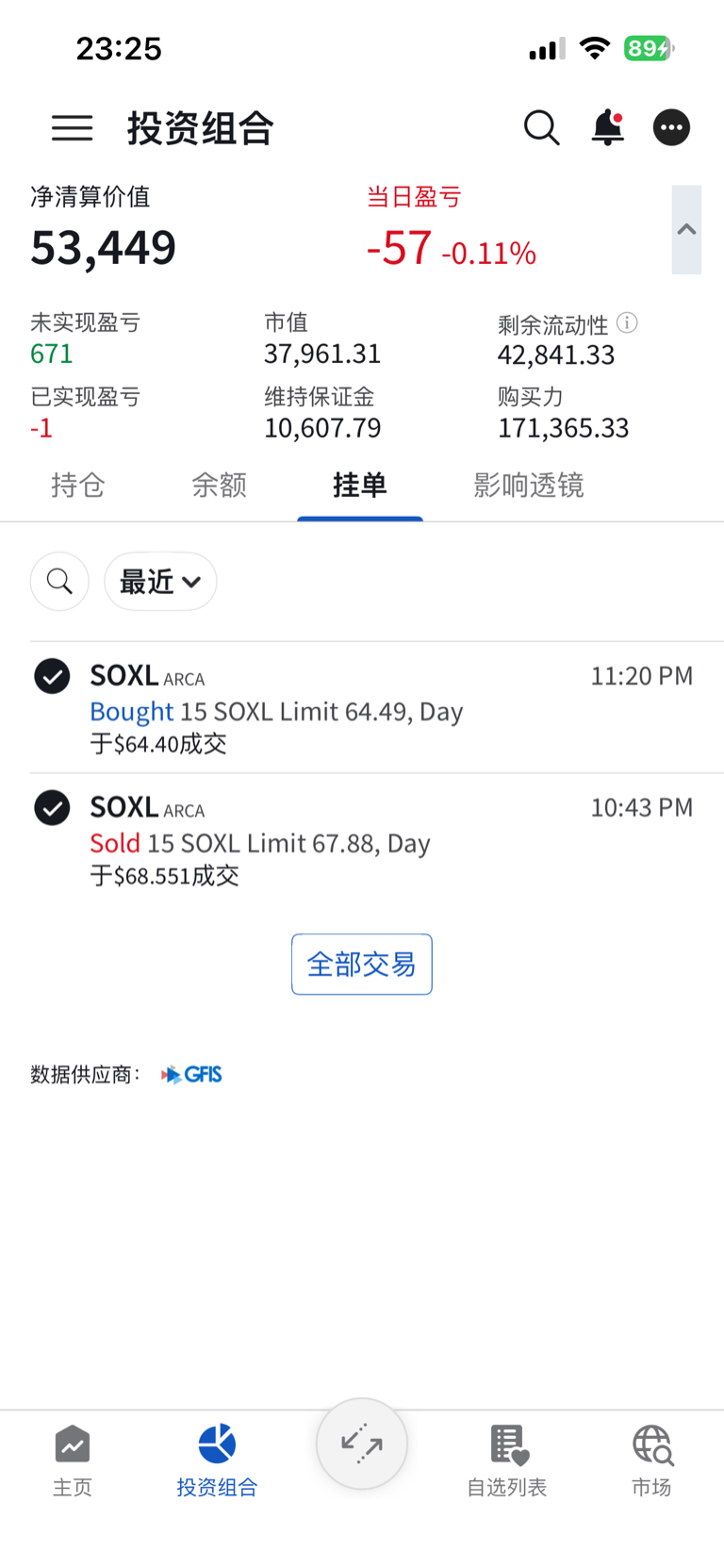The height and width of the screenshot is (1568, 724).
Task: Open the three-dot more options menu
Action: pyautogui.click(x=671, y=127)
